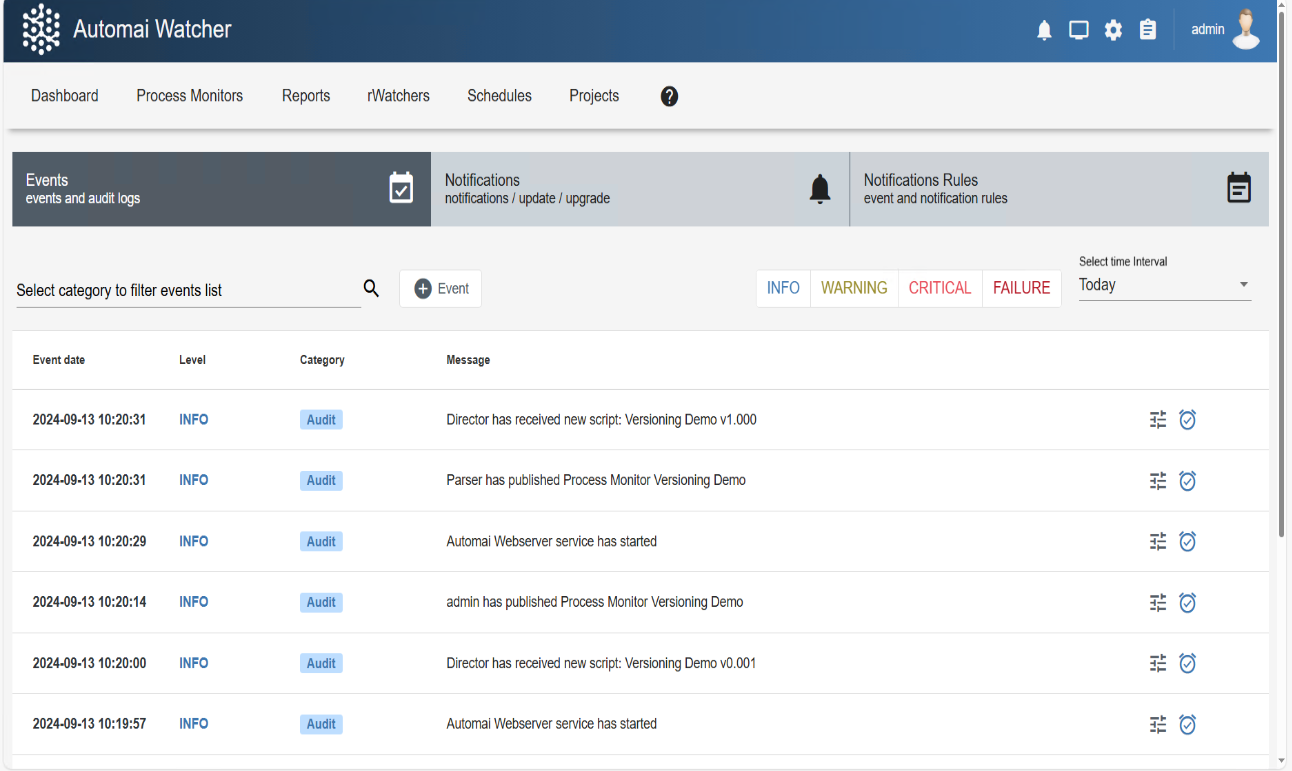Click alarm icon for Versioning Demo v0.001 event

coord(1187,663)
